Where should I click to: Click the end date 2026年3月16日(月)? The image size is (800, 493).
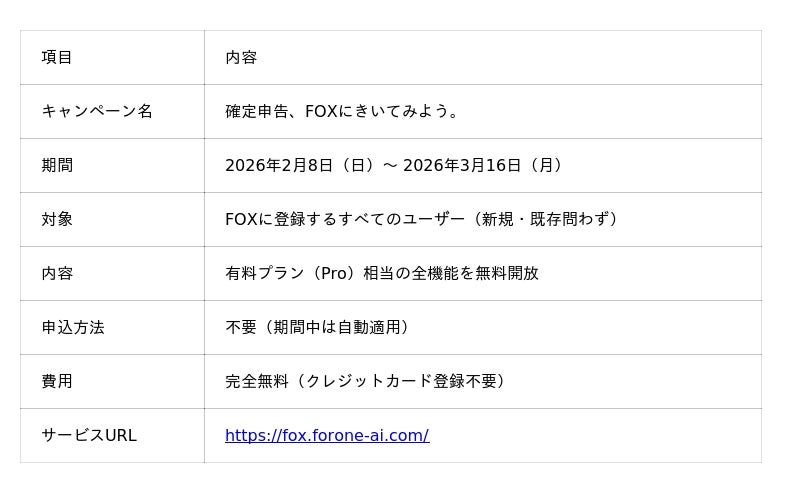(484, 166)
